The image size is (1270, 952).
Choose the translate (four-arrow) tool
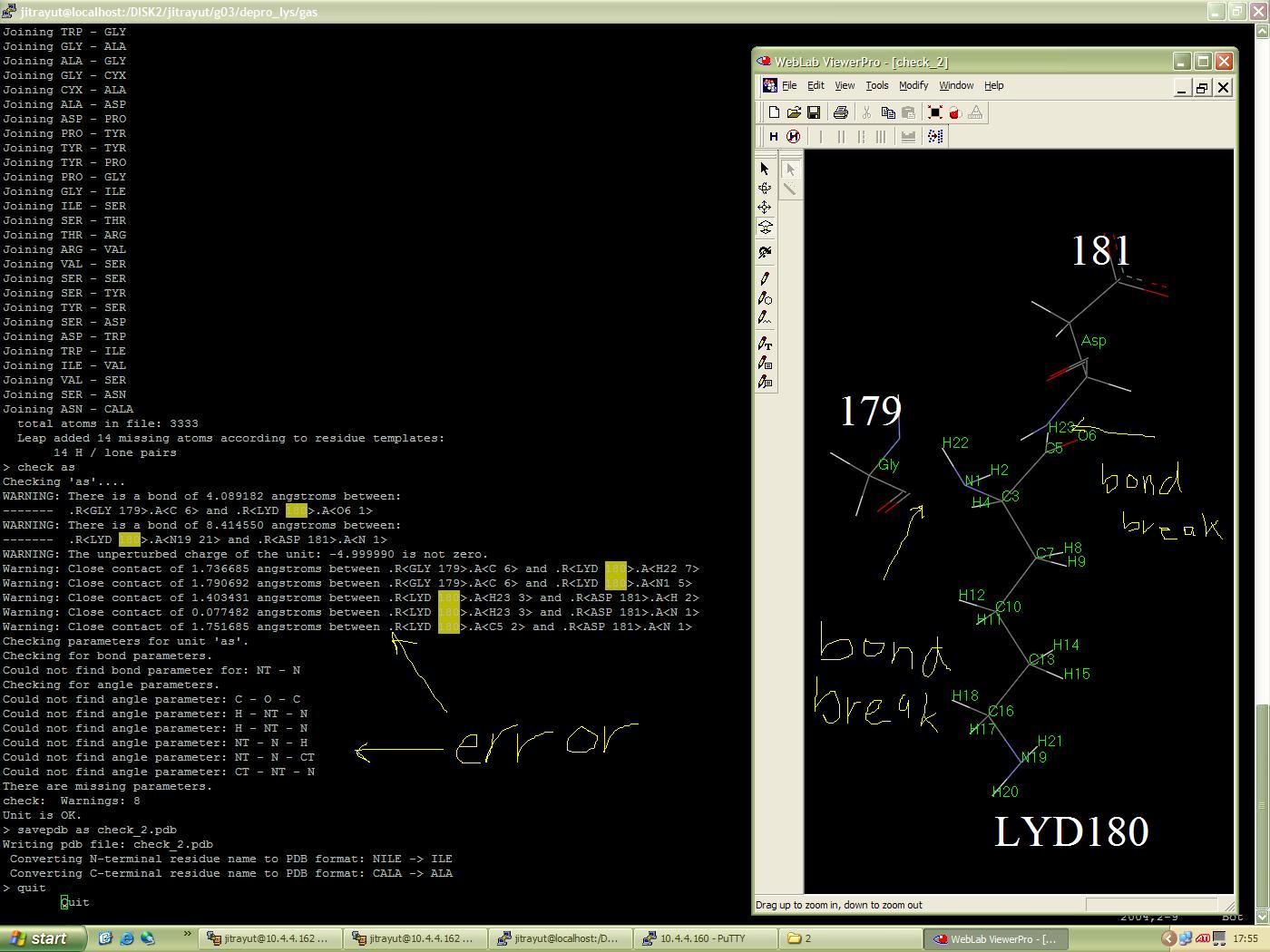coord(765,208)
